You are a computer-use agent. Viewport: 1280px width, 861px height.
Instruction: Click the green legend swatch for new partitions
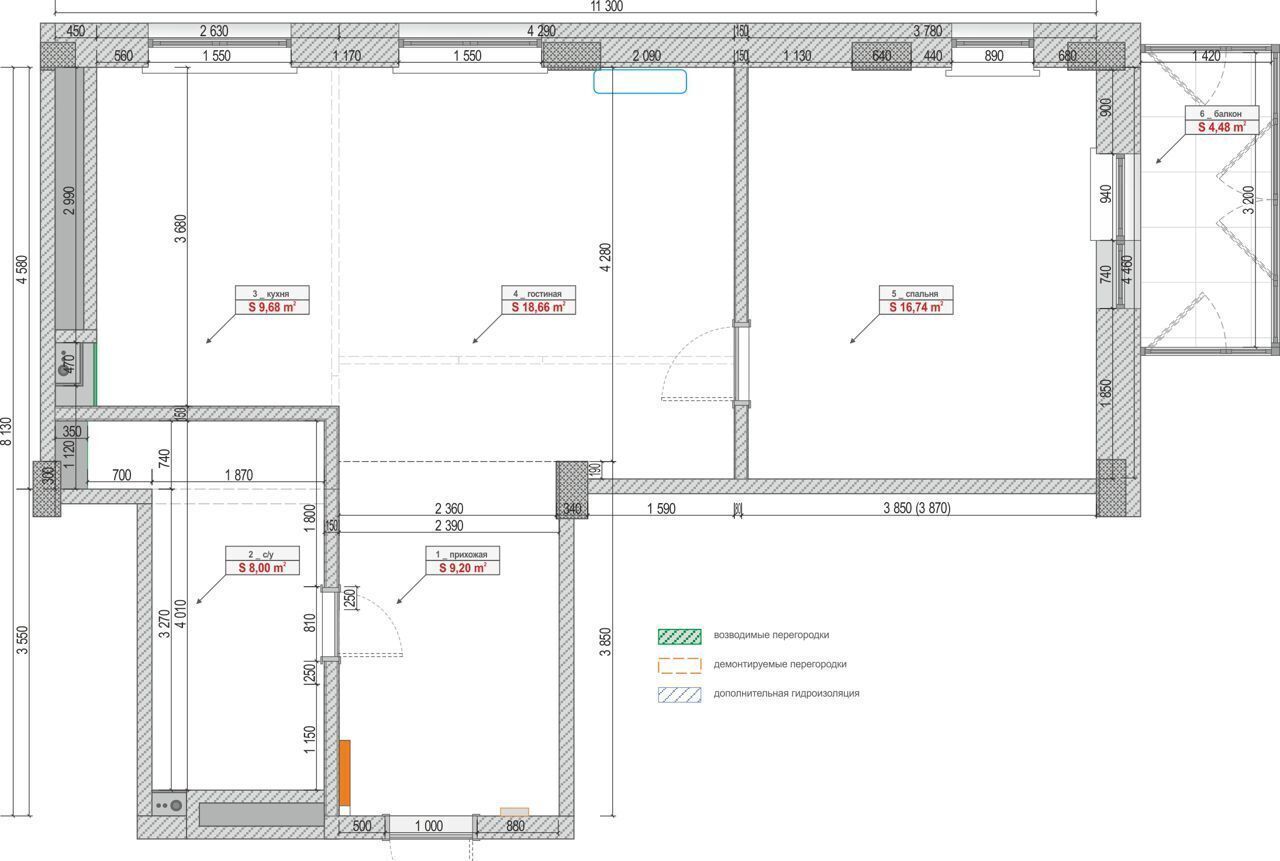pos(679,636)
